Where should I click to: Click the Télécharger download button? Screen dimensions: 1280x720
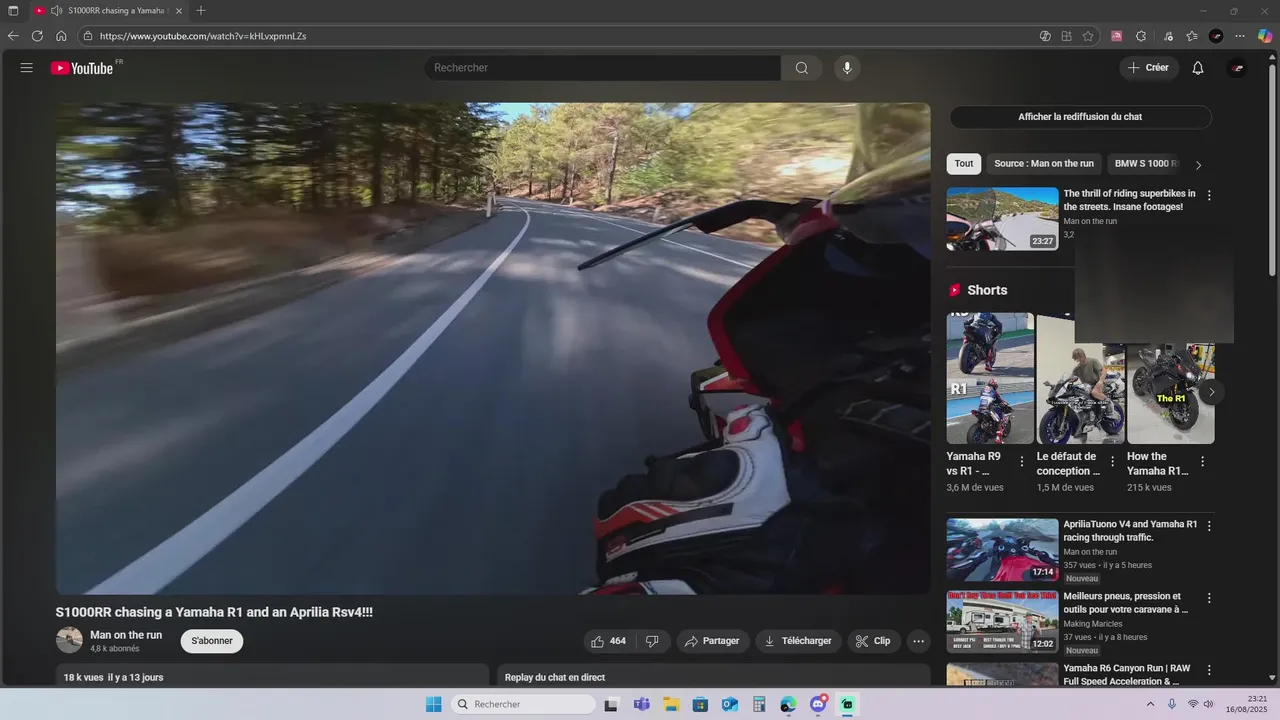click(798, 641)
